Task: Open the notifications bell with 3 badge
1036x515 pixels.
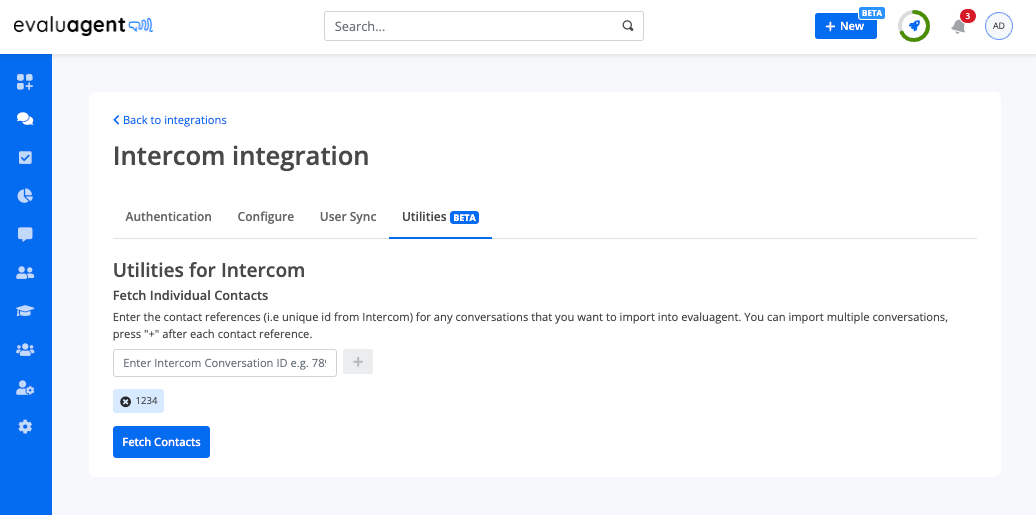Action: point(958,26)
